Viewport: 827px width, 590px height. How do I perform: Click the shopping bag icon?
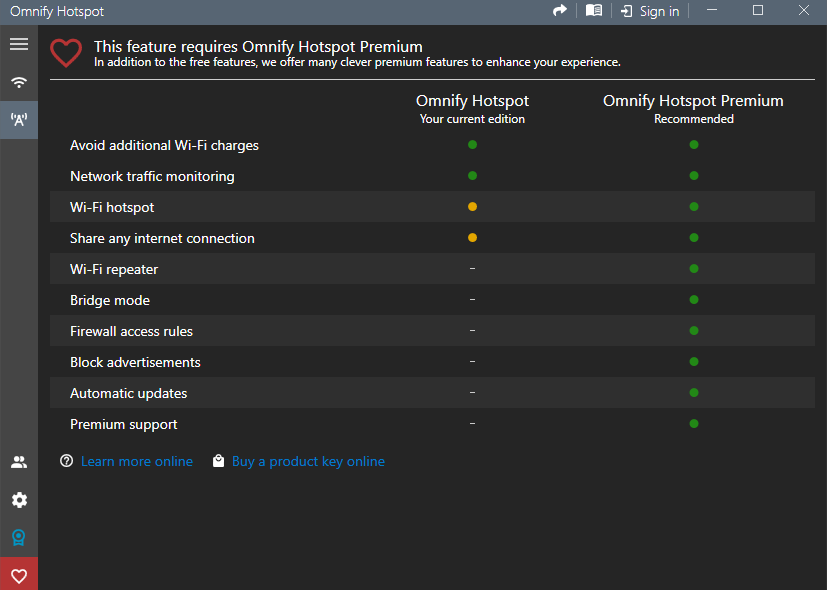[x=218, y=461]
